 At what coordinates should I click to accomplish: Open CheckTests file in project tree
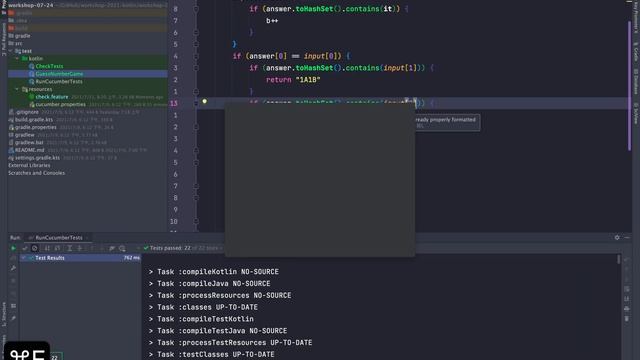coord(49,66)
